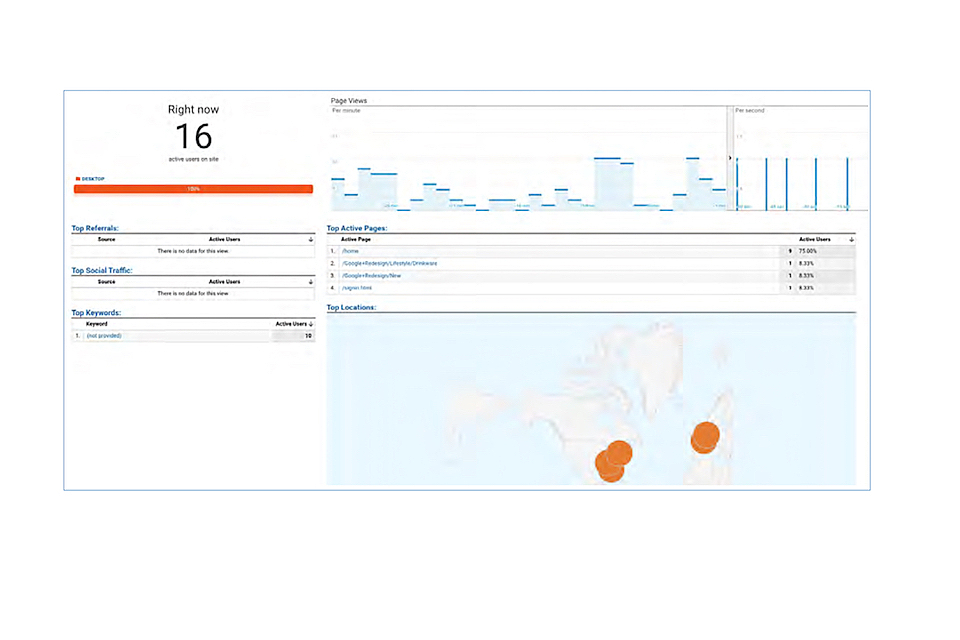Click the lower-left orange bubble on the locations map
The image size is (960, 640).
(609, 466)
